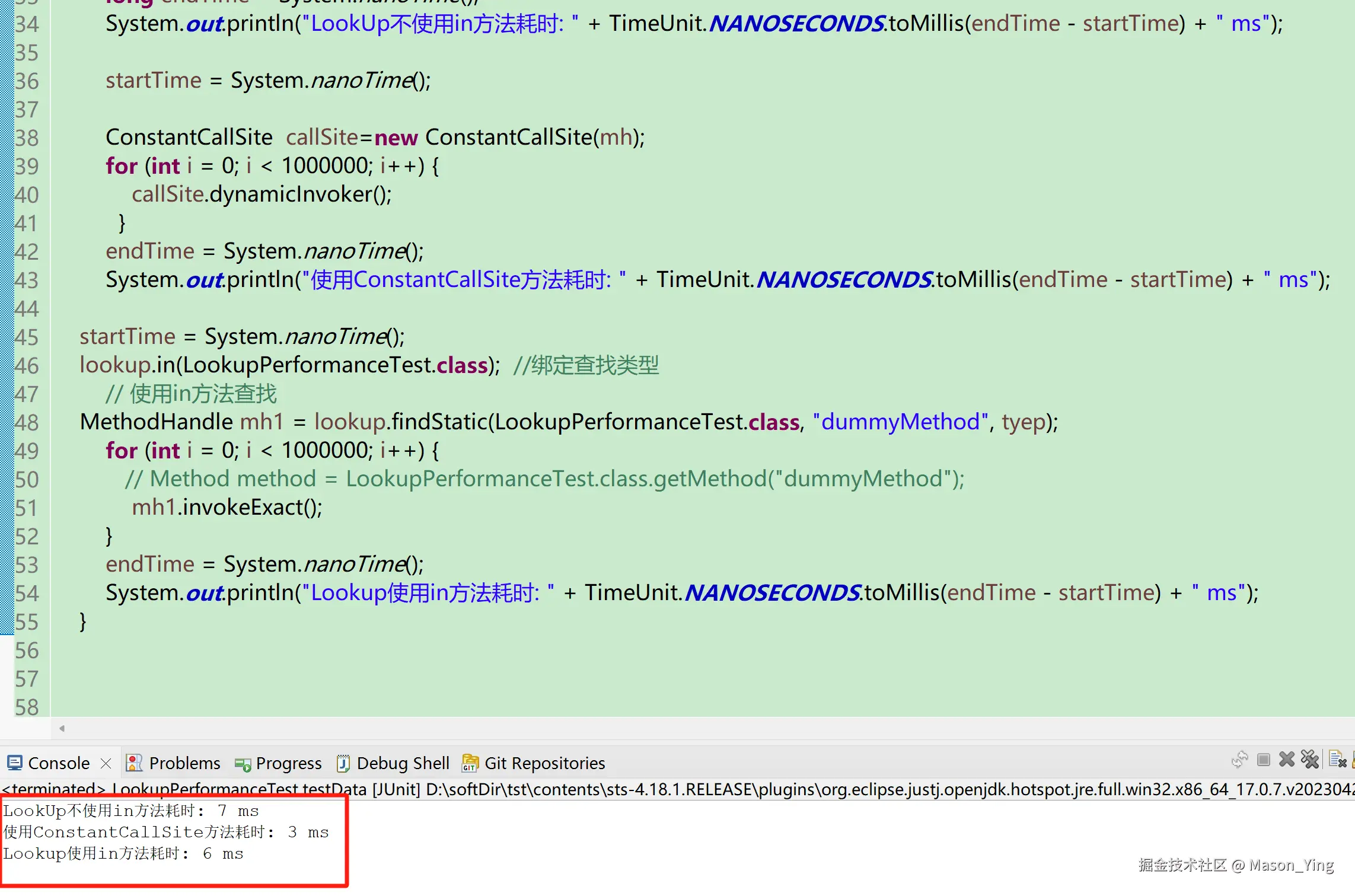The height and width of the screenshot is (896, 1355).
Task: Click Remove Launch single X icon
Action: point(1286,760)
